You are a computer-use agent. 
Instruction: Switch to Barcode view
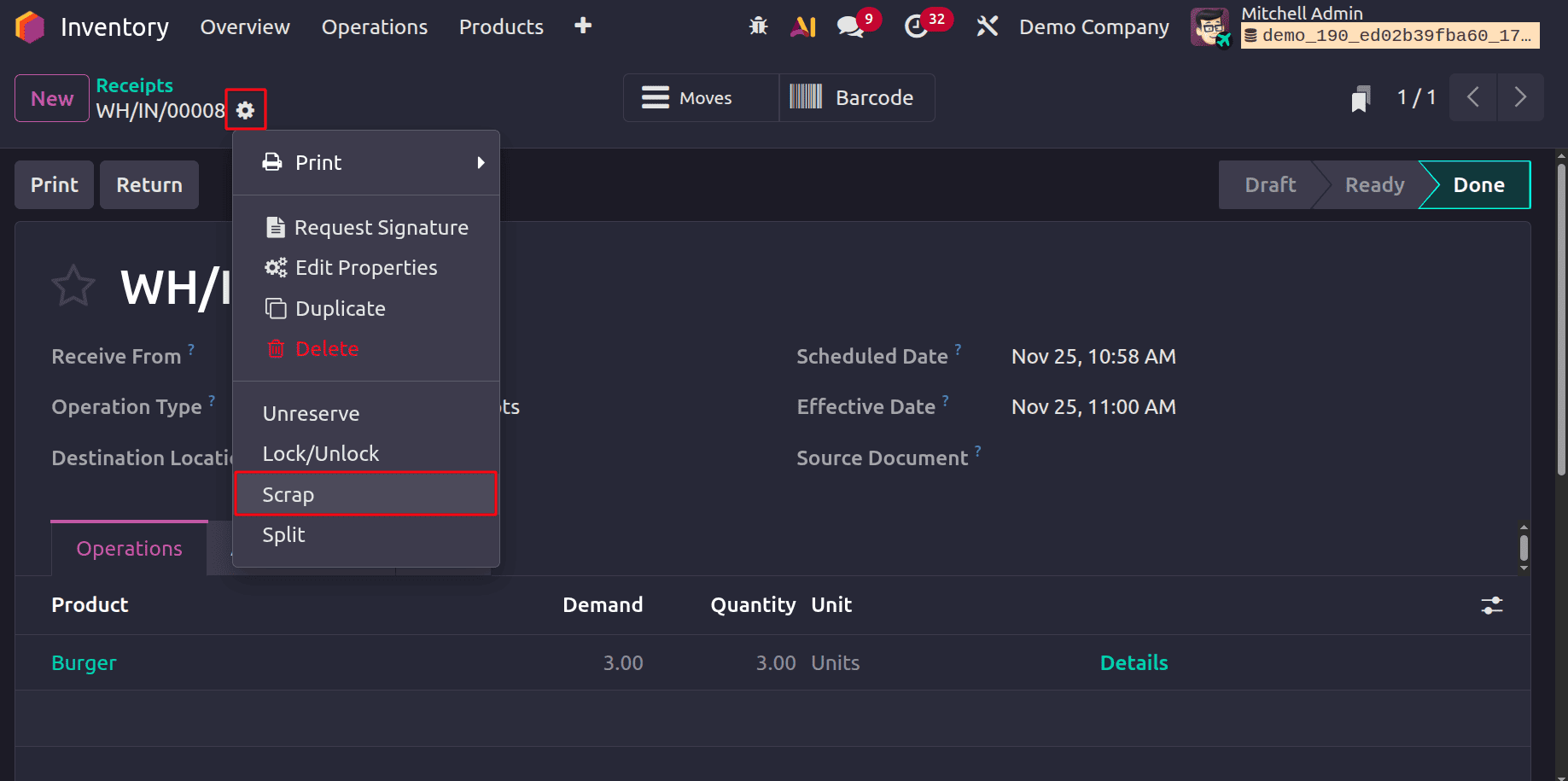coord(856,97)
